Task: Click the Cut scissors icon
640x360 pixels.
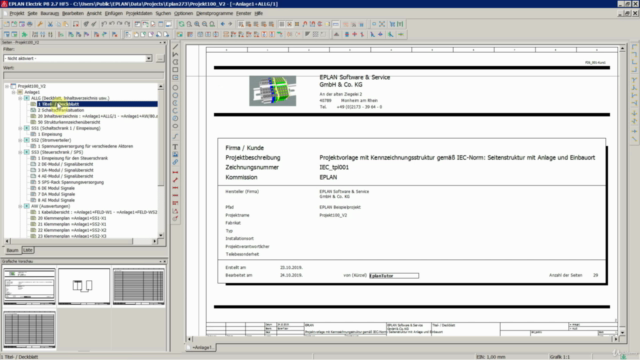Action: click(50, 24)
